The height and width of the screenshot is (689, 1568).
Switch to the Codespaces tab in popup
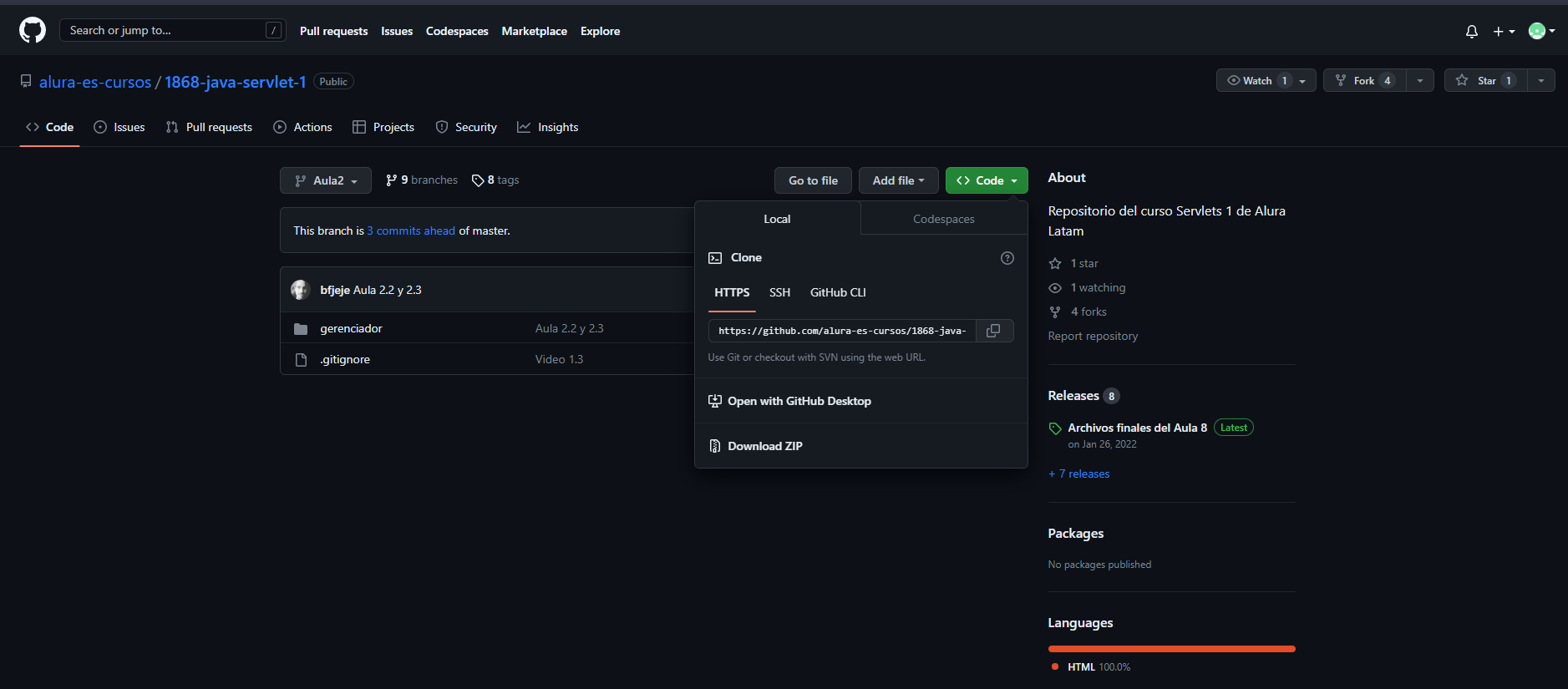pos(944,219)
